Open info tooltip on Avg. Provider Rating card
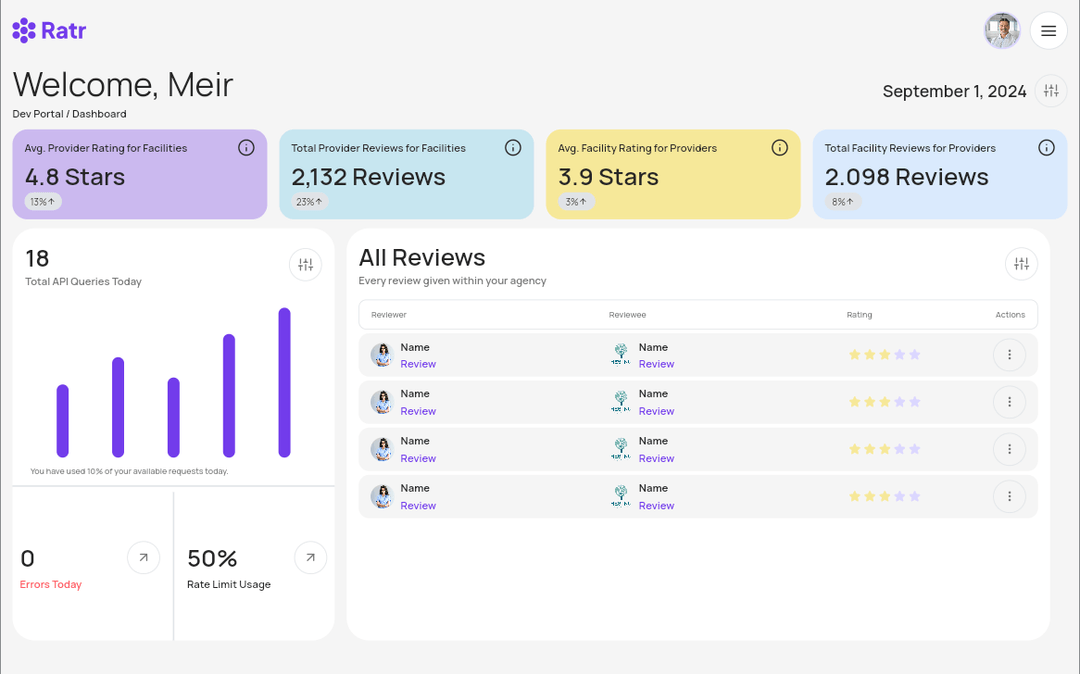The image size is (1080, 674). pyautogui.click(x=246, y=147)
